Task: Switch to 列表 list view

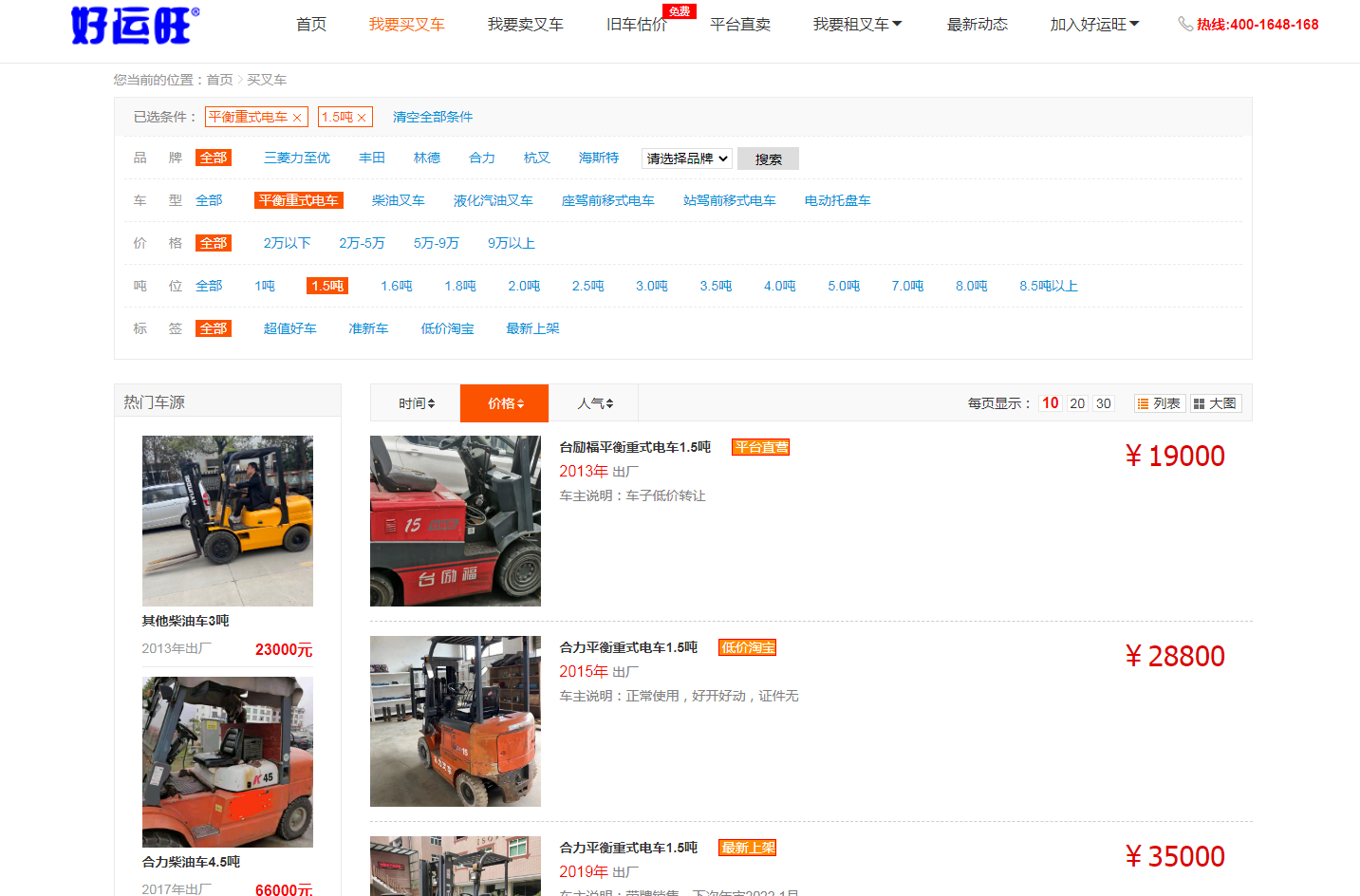Action: click(1160, 403)
